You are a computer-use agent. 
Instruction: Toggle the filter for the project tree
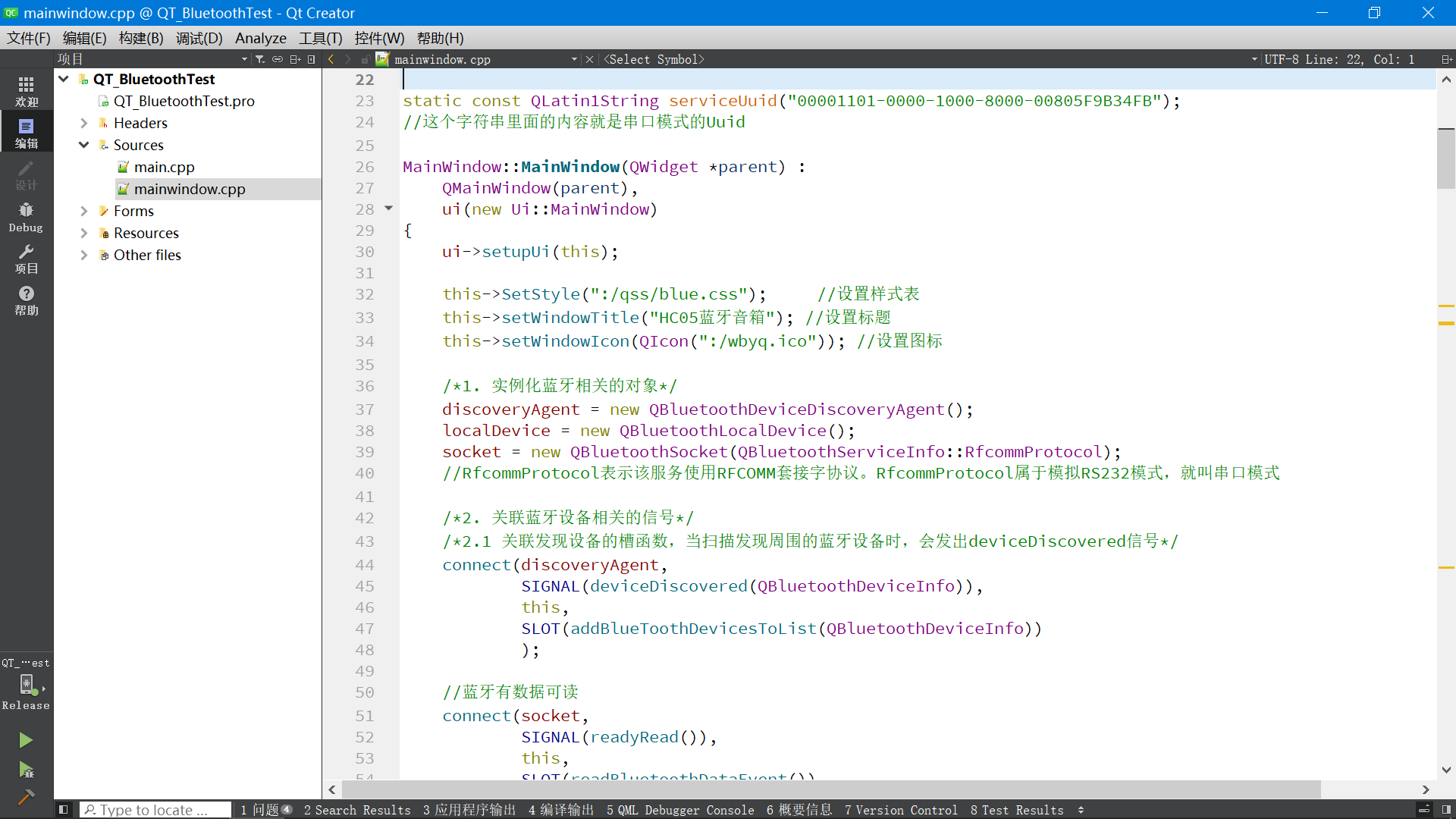[x=260, y=58]
